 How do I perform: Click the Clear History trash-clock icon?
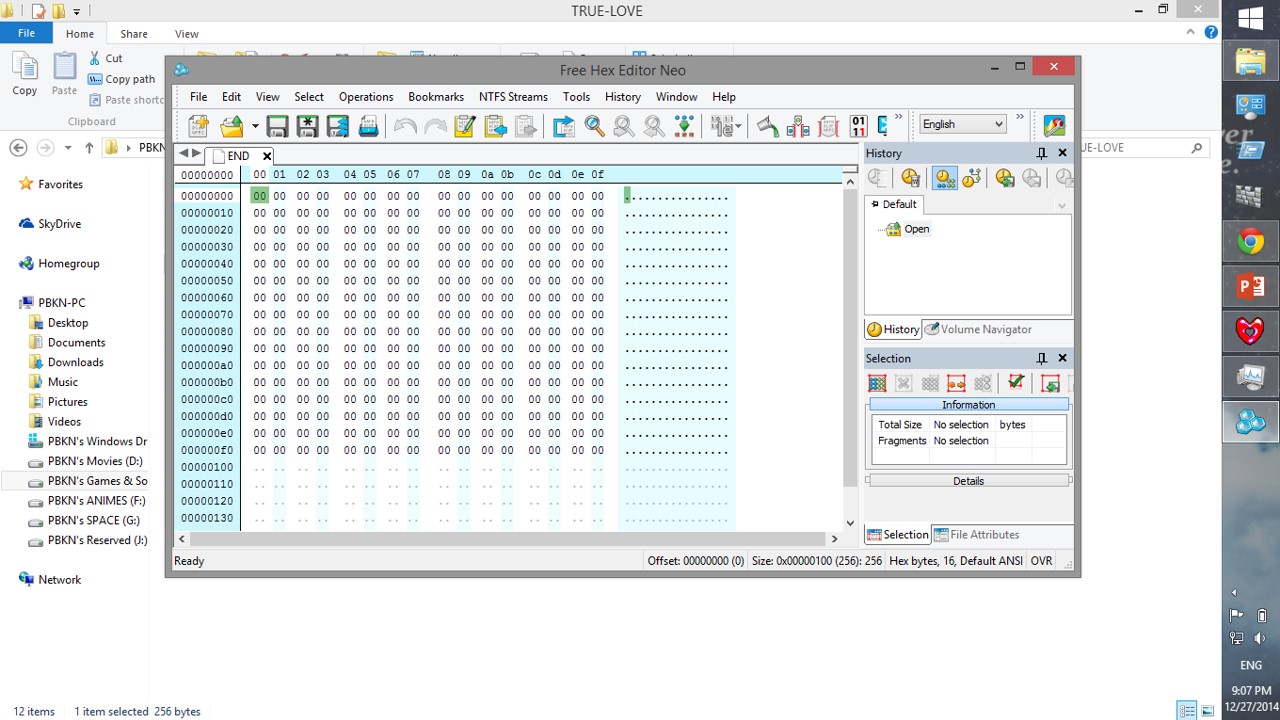[x=910, y=178]
